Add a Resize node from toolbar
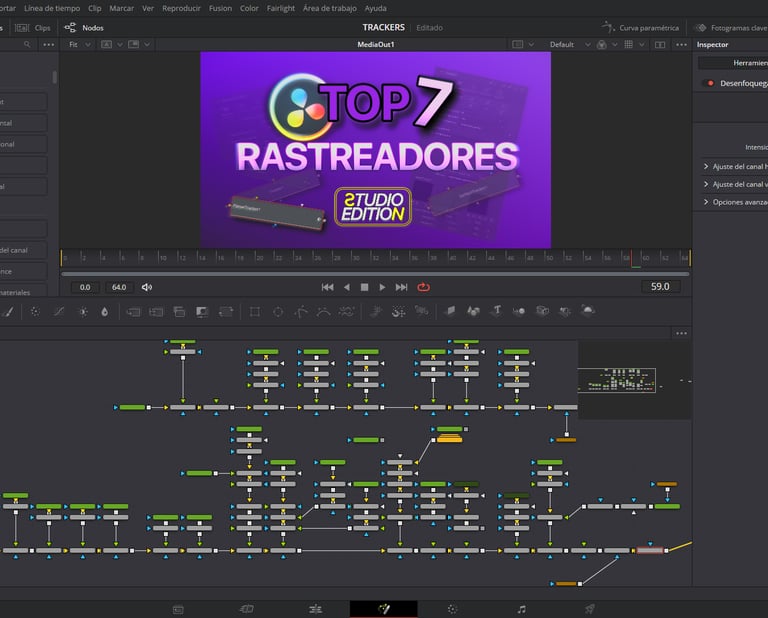This screenshot has width=768, height=618. pos(202,311)
